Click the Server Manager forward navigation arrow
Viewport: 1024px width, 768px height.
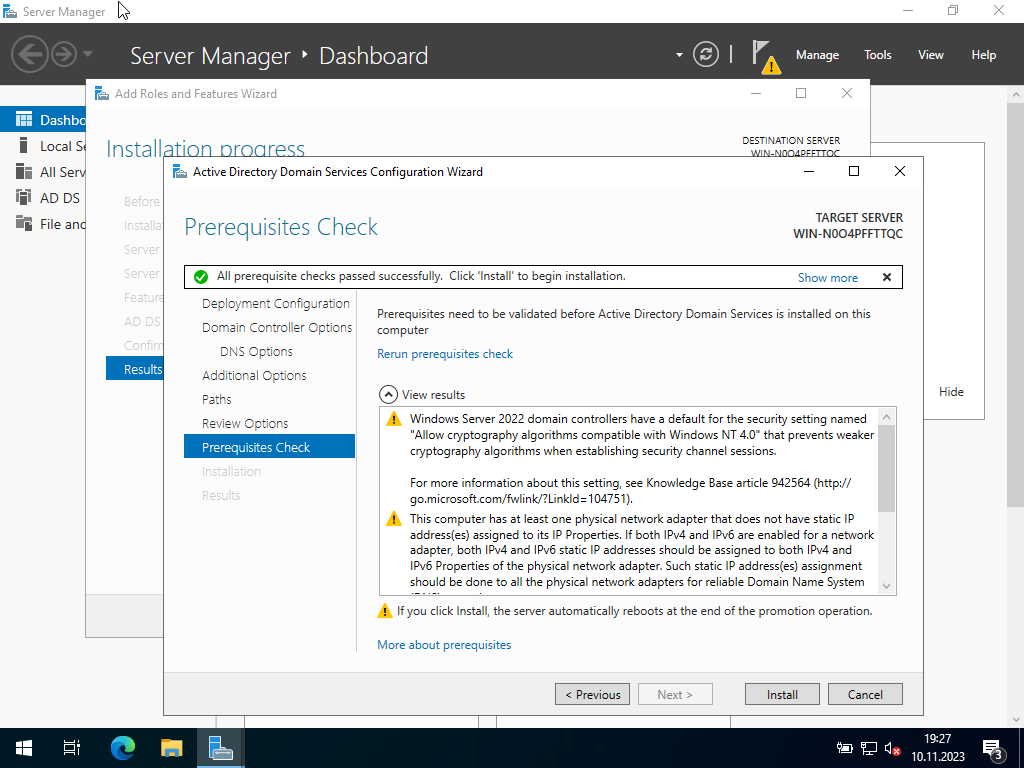tap(64, 54)
